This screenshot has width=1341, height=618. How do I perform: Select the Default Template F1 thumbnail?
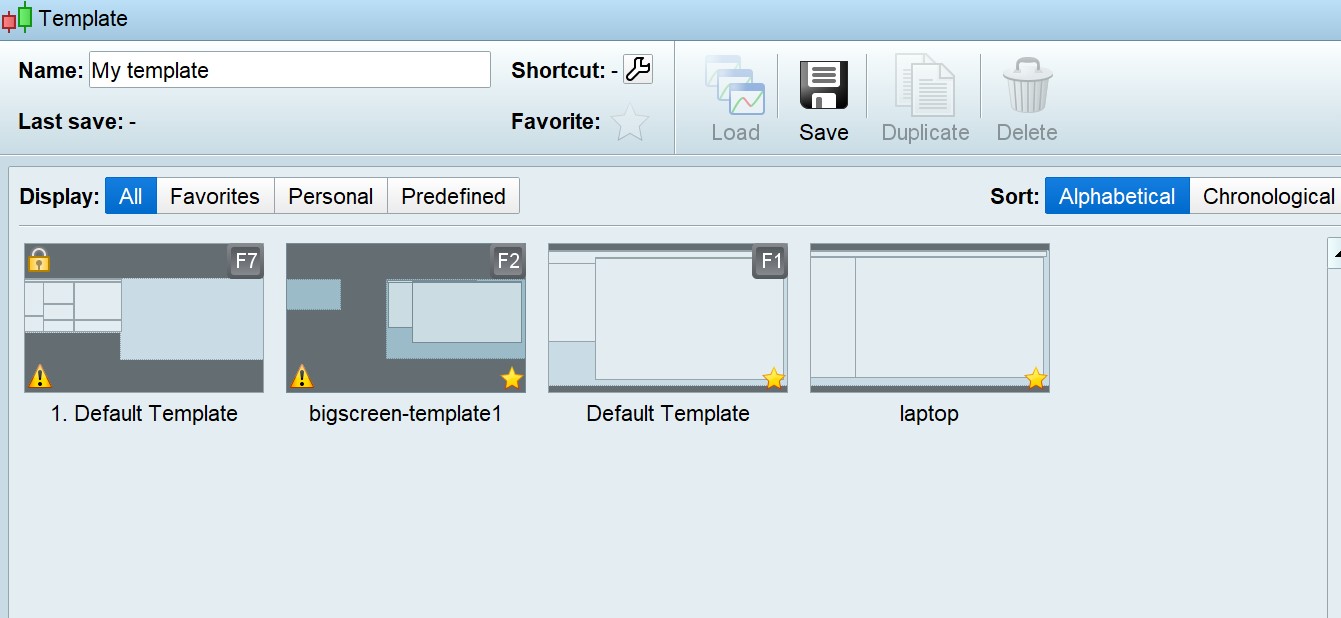668,318
